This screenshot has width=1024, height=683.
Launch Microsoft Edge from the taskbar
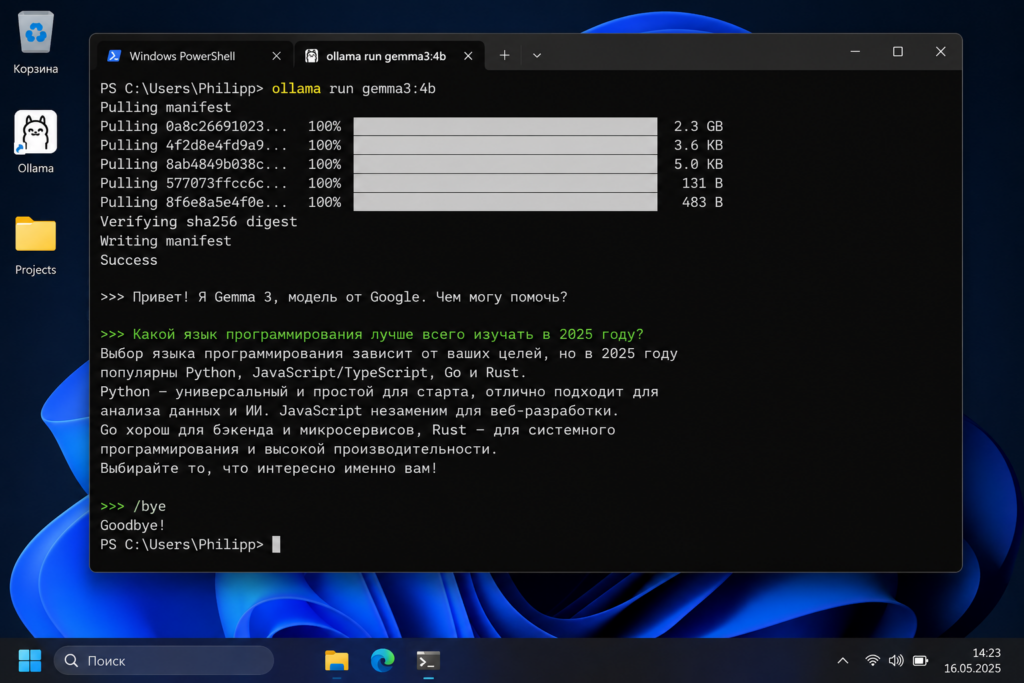pyautogui.click(x=382, y=661)
